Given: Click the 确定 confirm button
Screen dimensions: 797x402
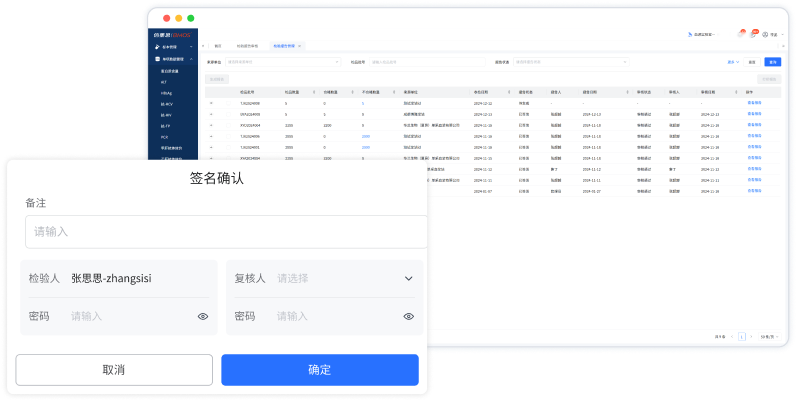Looking at the screenshot, I should click(x=319, y=369).
